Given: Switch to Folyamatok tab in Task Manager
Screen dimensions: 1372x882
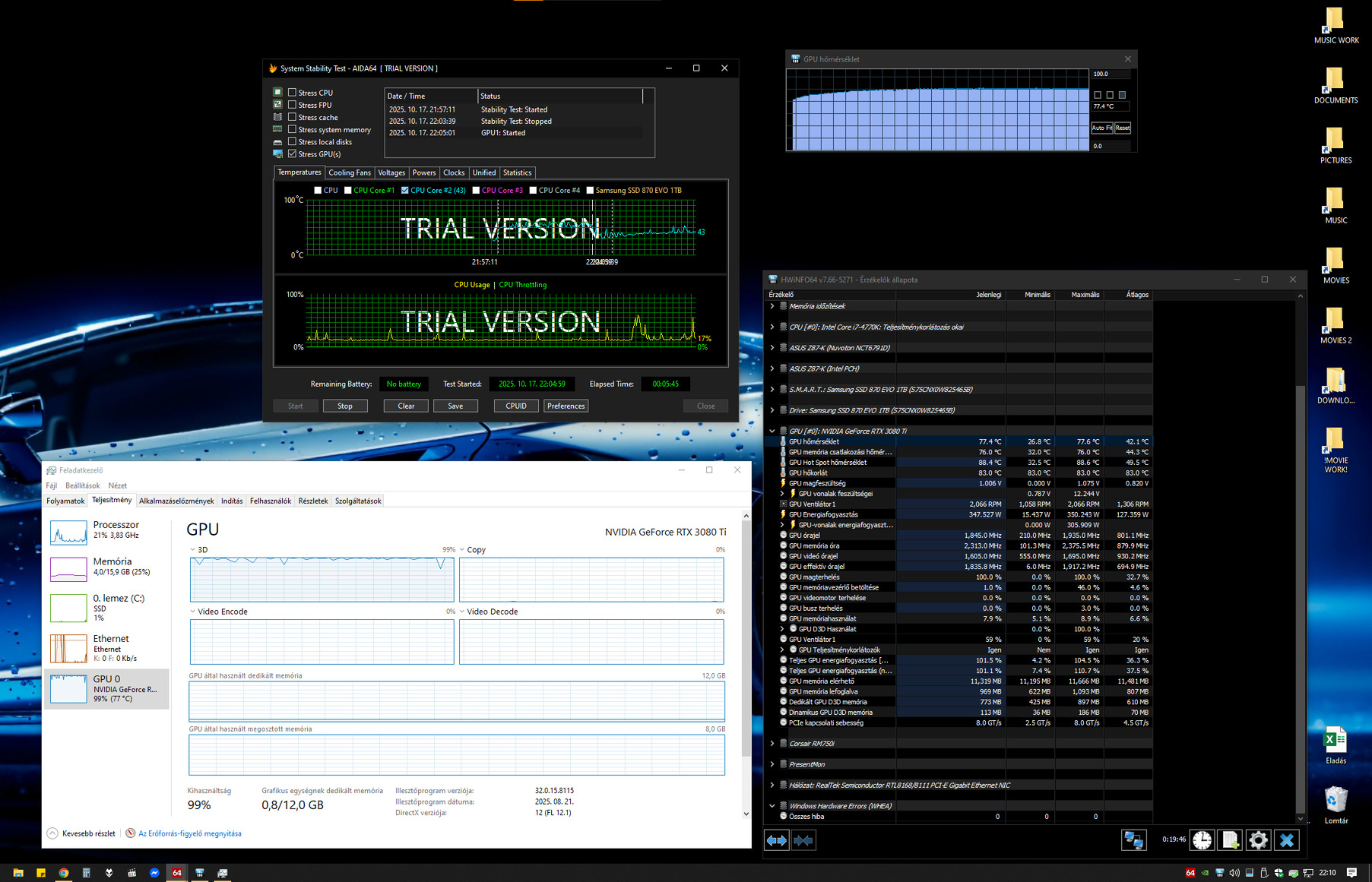Looking at the screenshot, I should point(65,501).
